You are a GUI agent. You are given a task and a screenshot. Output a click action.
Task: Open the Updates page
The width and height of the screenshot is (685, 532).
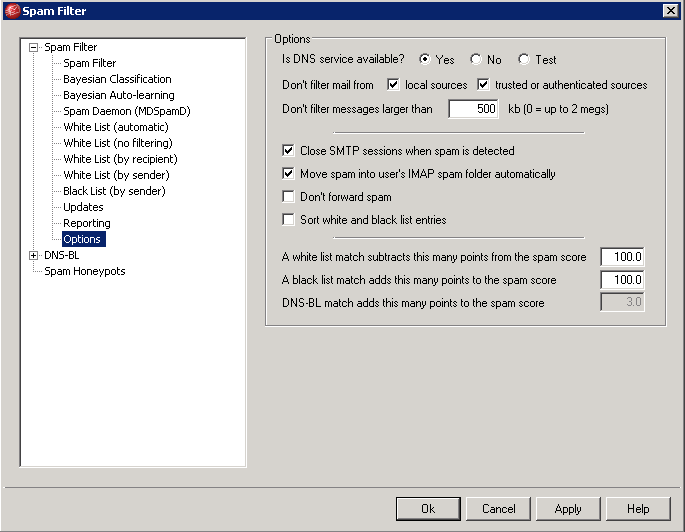pyautogui.click(x=83, y=207)
